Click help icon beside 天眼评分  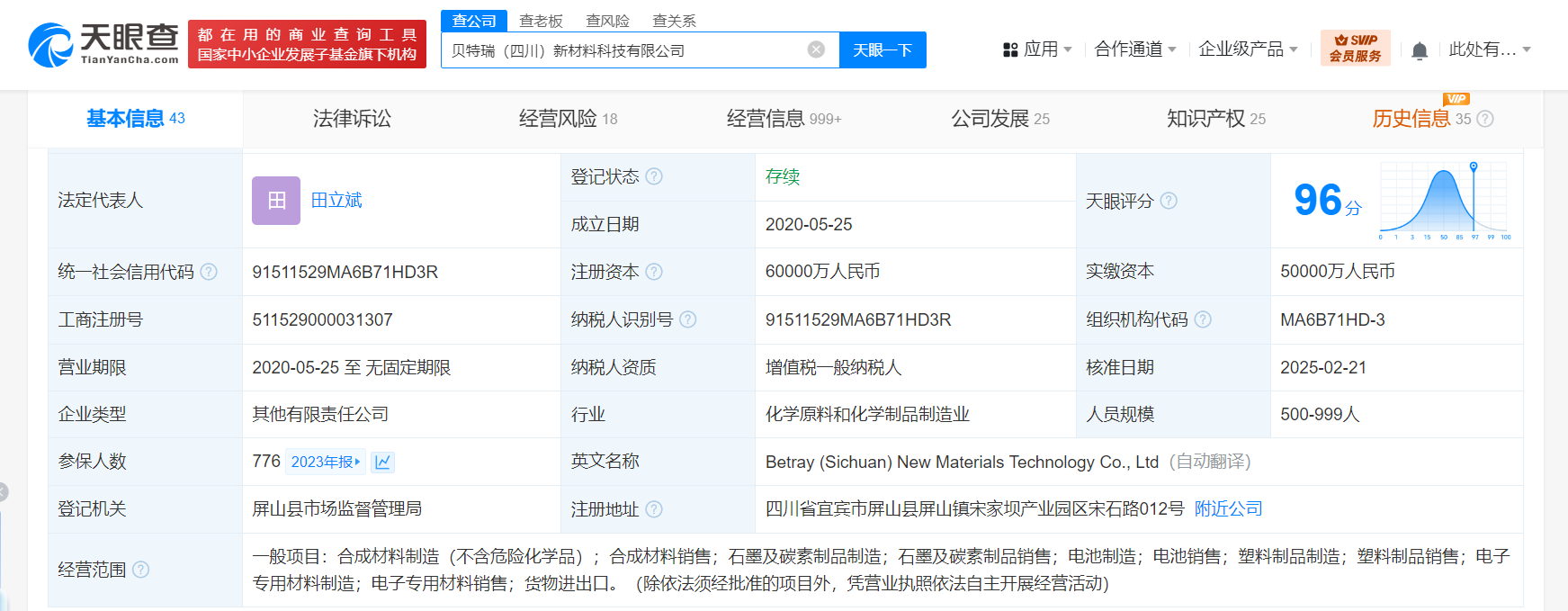pyautogui.click(x=1169, y=201)
